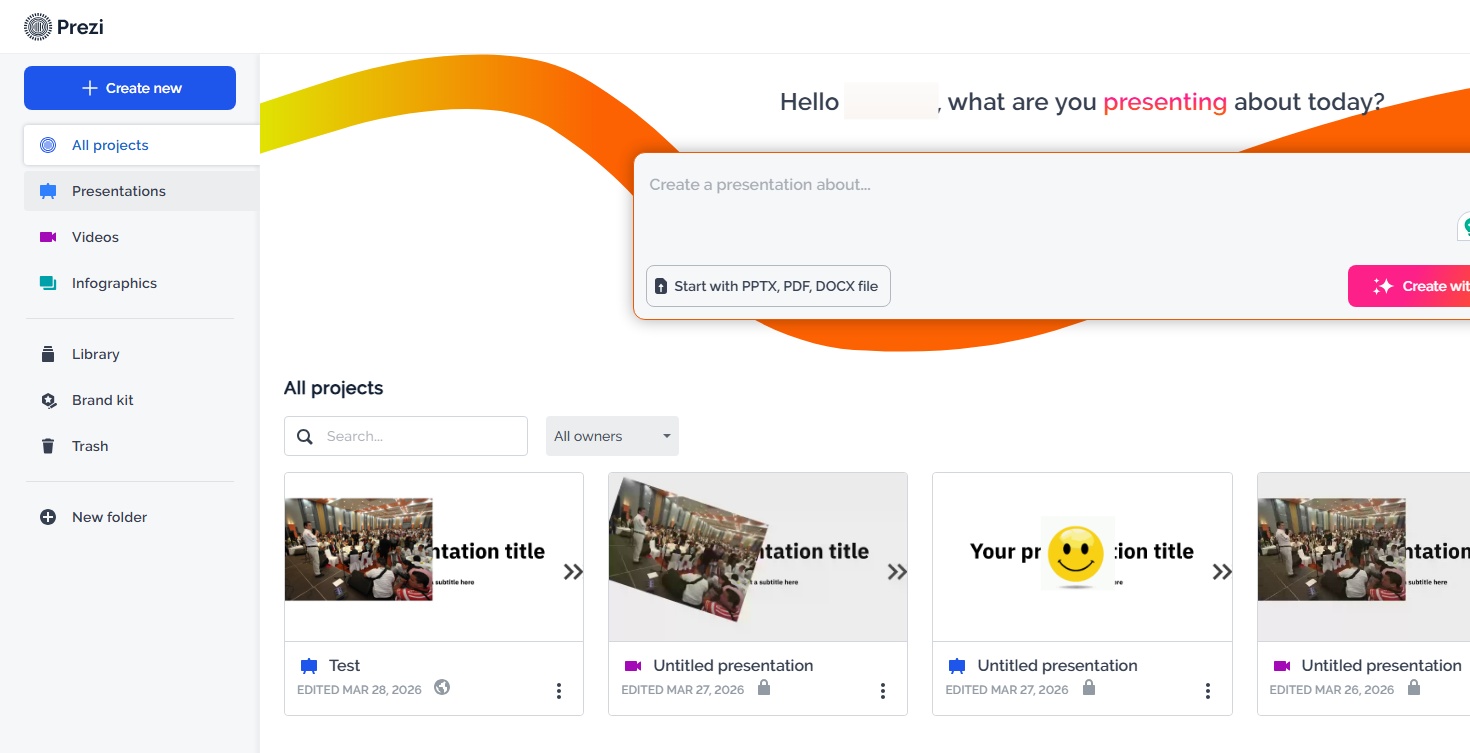
Task: Select Presentations in the sidebar
Action: (140, 191)
